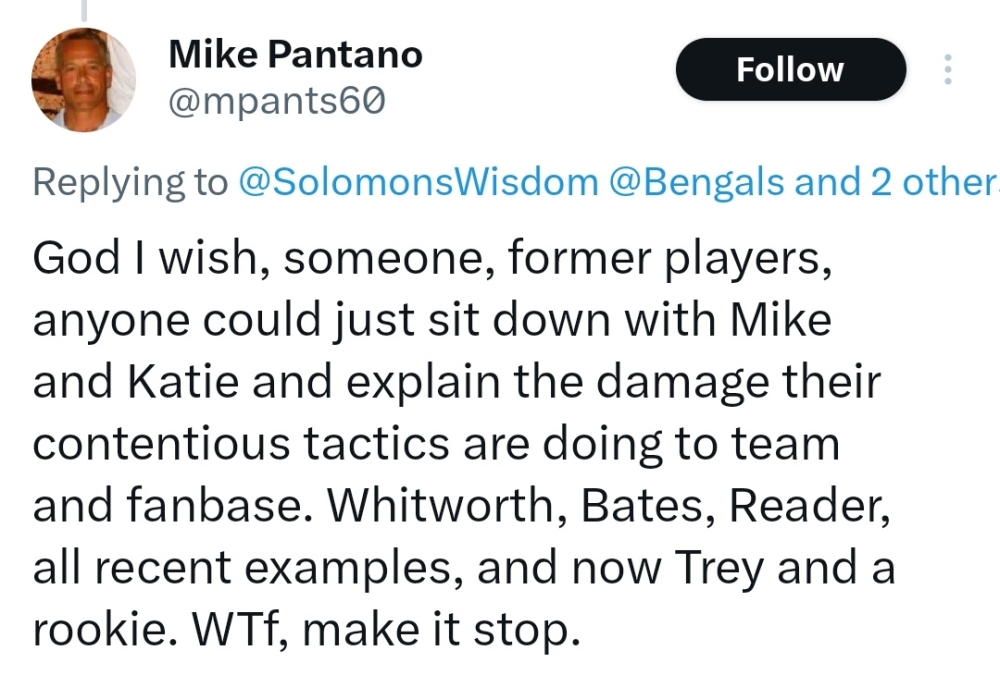Click the word "Whitworth" in the tweet

point(440,506)
